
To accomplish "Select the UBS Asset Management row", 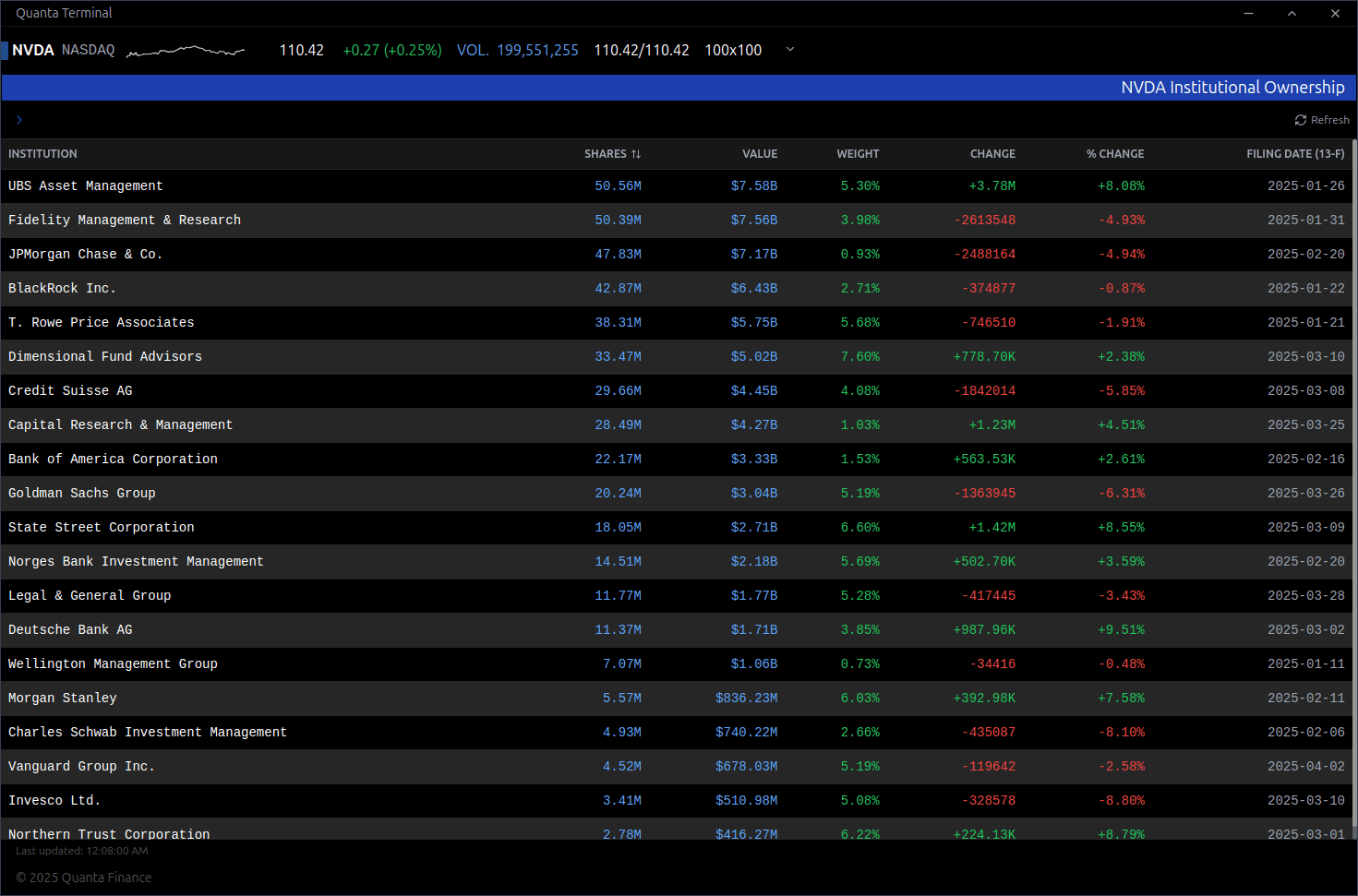I will coord(677,186).
